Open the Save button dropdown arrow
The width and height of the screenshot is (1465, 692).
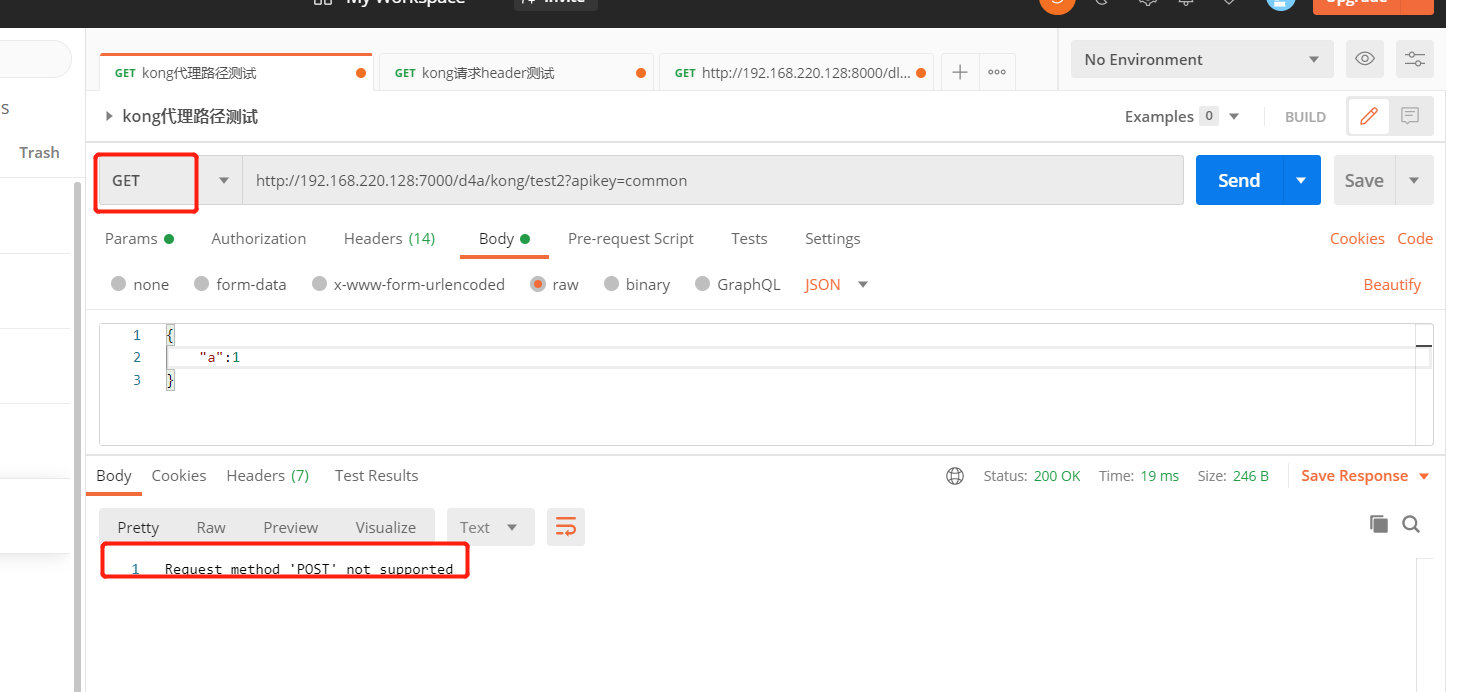coord(1414,180)
